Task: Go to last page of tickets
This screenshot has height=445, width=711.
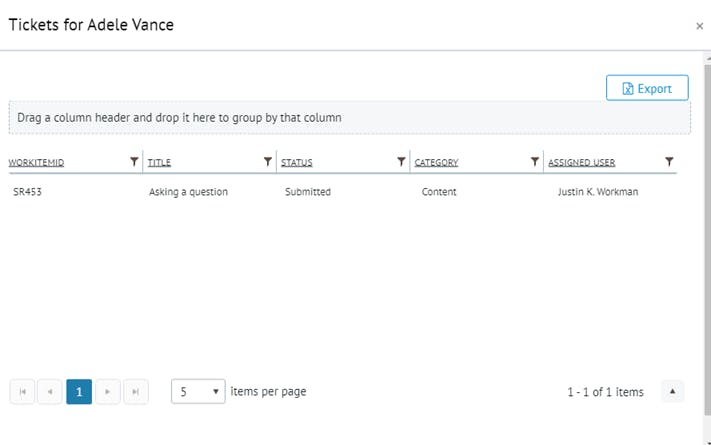Action: click(135, 392)
